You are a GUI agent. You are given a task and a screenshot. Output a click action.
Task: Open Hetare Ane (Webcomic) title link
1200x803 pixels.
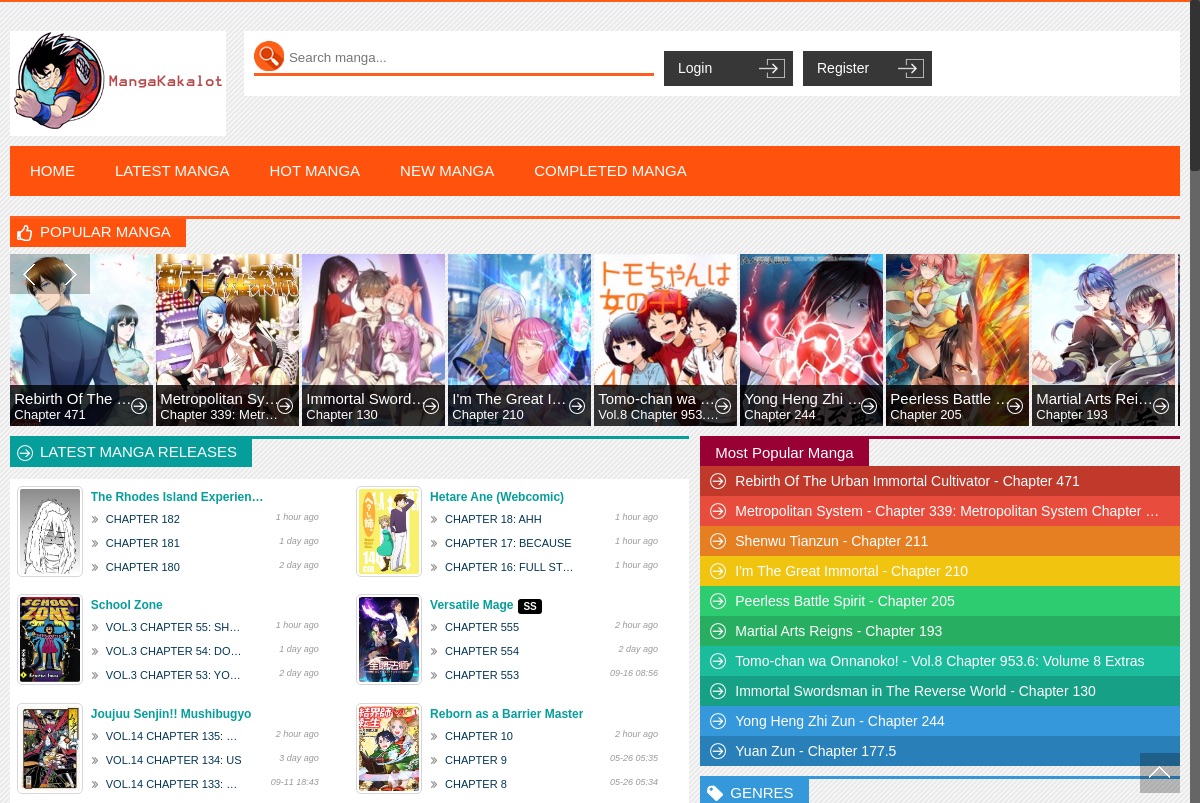click(497, 497)
